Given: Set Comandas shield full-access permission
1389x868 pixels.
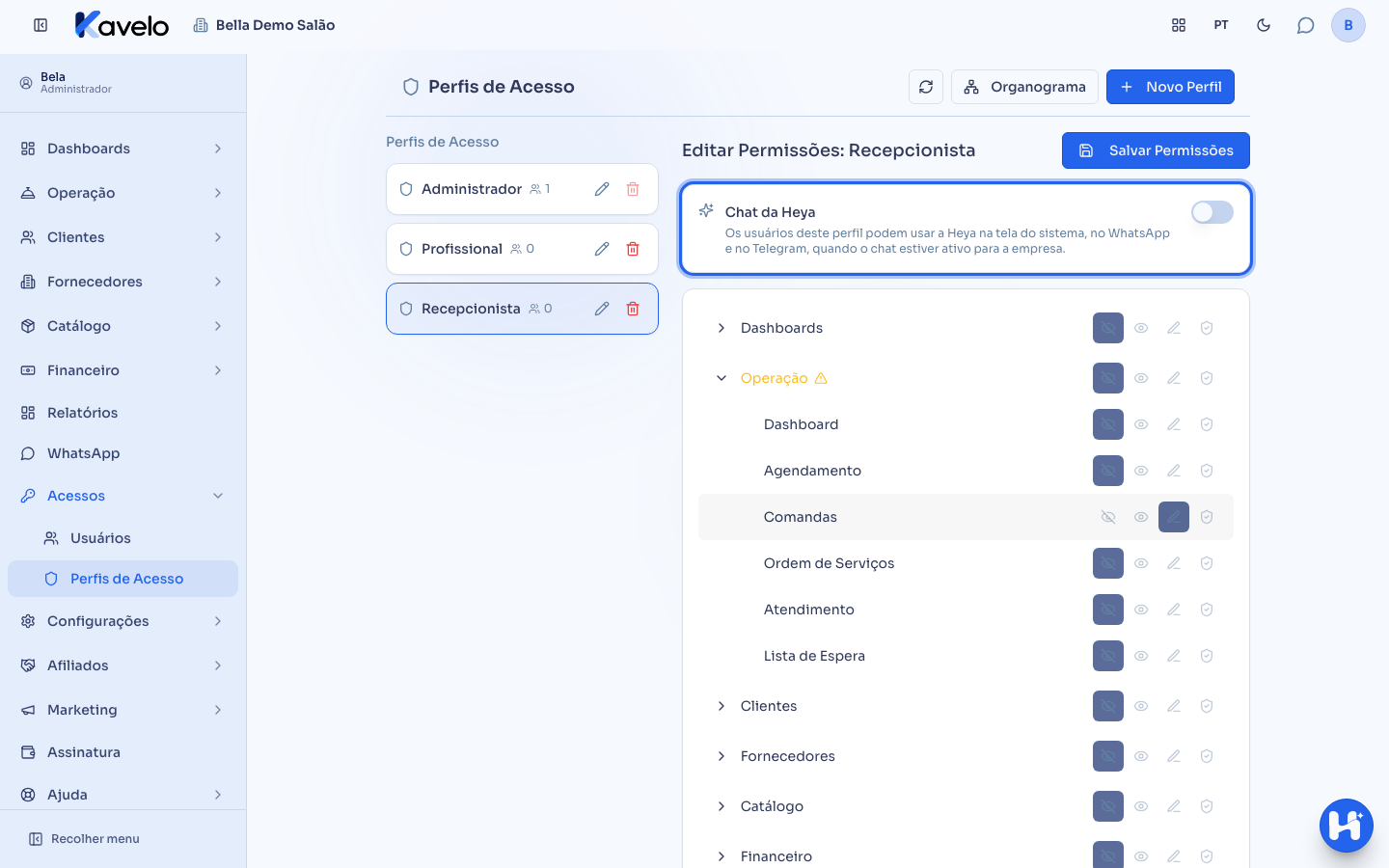Looking at the screenshot, I should 1207,517.
